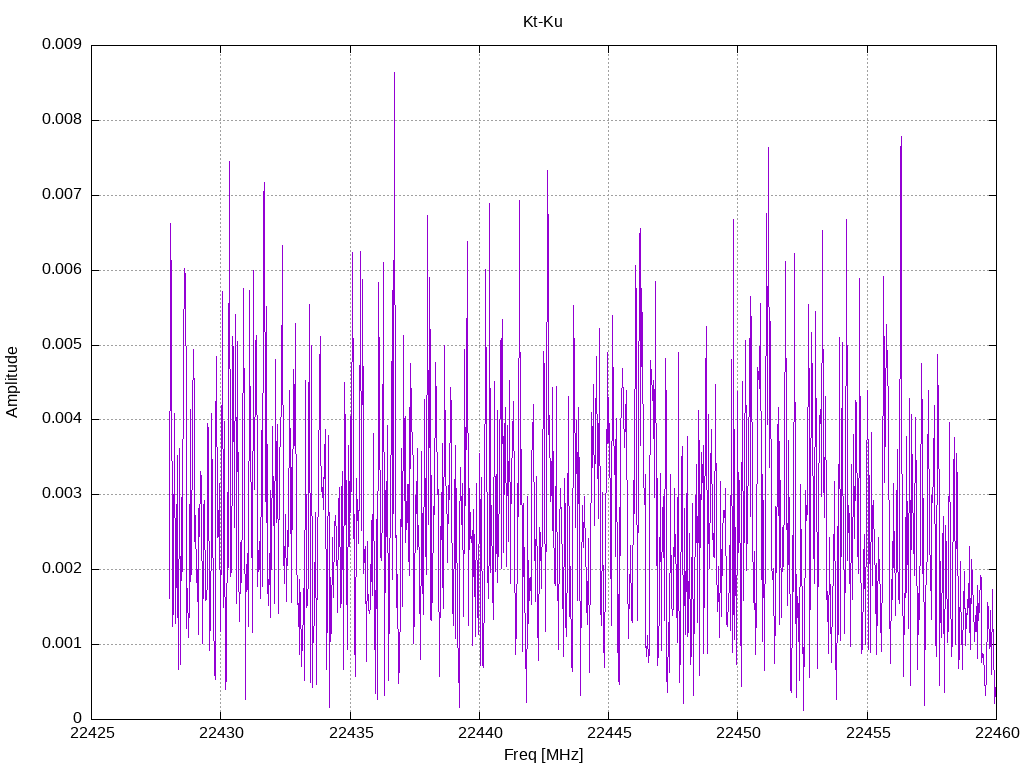Click y-axis tick label 0.004
1024x768 pixels.
point(62,418)
